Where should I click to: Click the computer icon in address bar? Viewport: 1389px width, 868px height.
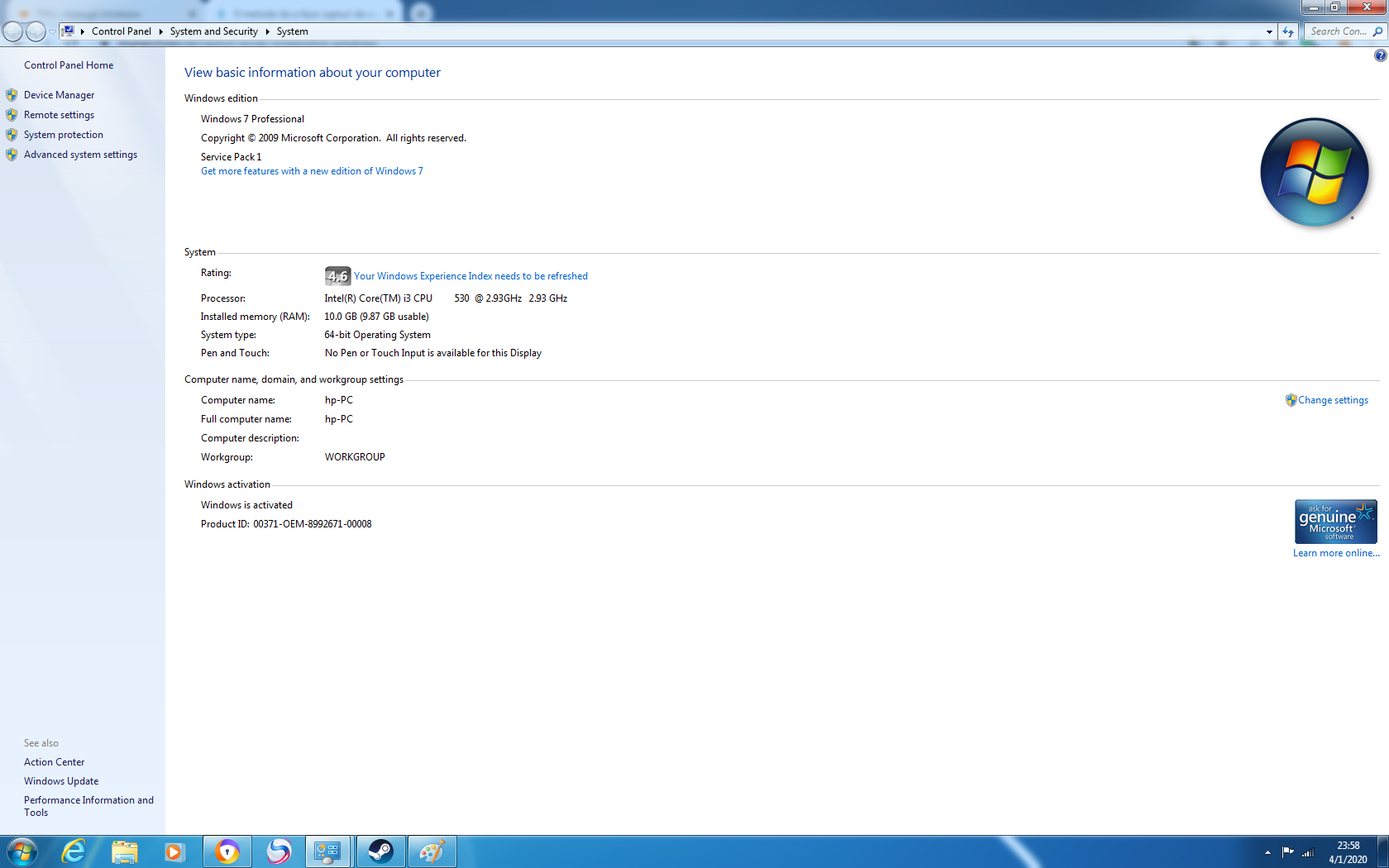69,31
